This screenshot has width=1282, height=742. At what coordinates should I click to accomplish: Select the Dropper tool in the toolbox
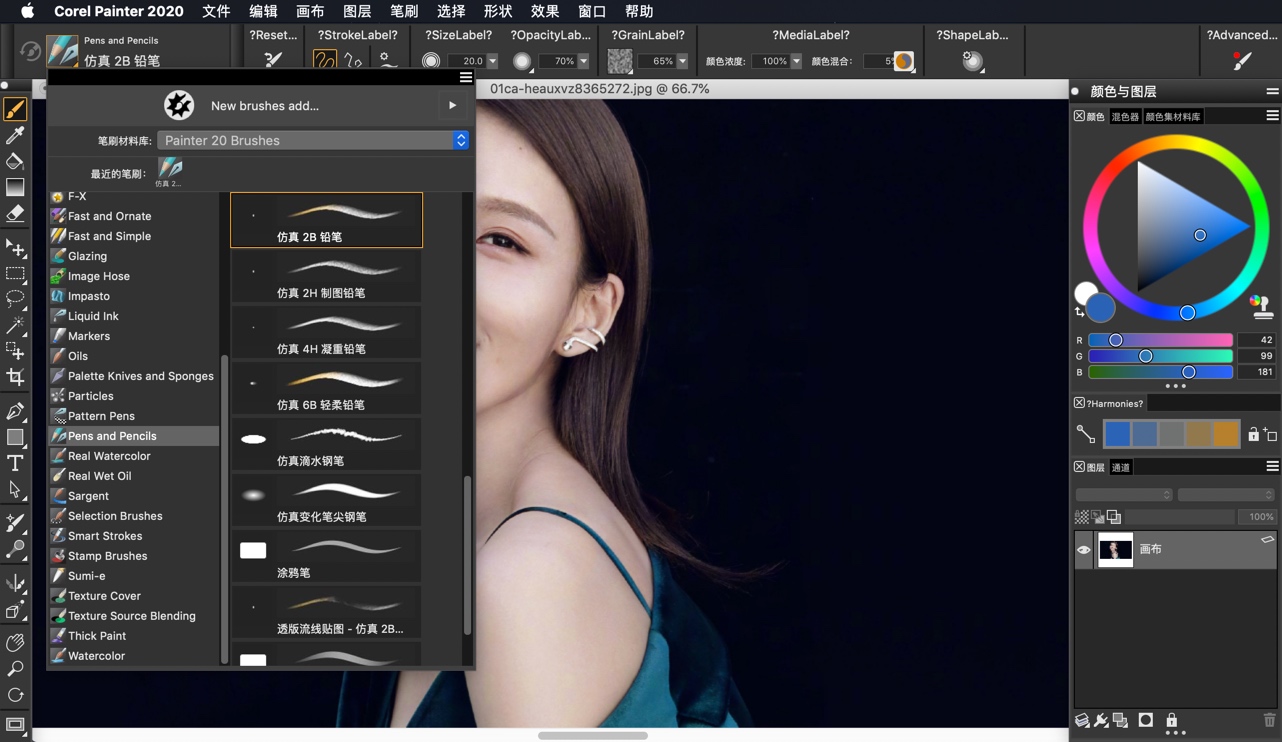click(x=15, y=135)
